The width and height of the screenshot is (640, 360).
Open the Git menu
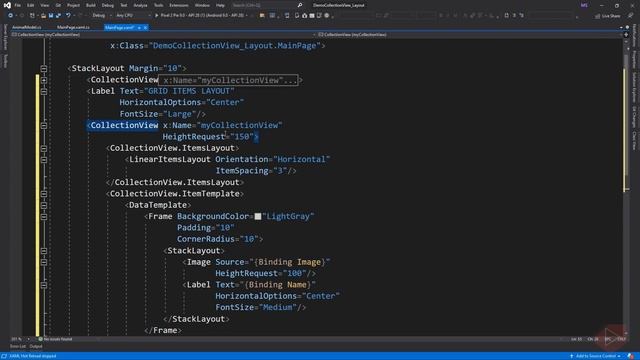tap(58, 5)
